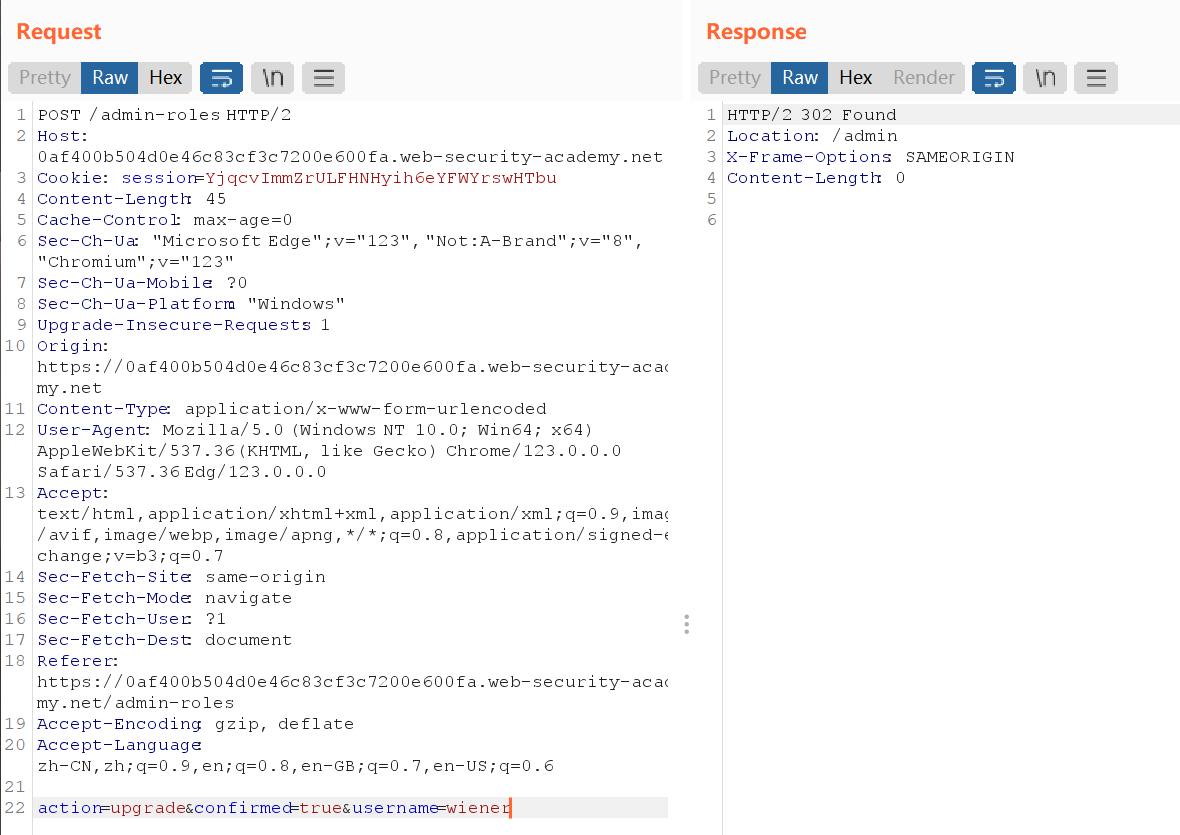Click the Location: /admin response header
The height and width of the screenshot is (835, 1180).
click(x=812, y=136)
